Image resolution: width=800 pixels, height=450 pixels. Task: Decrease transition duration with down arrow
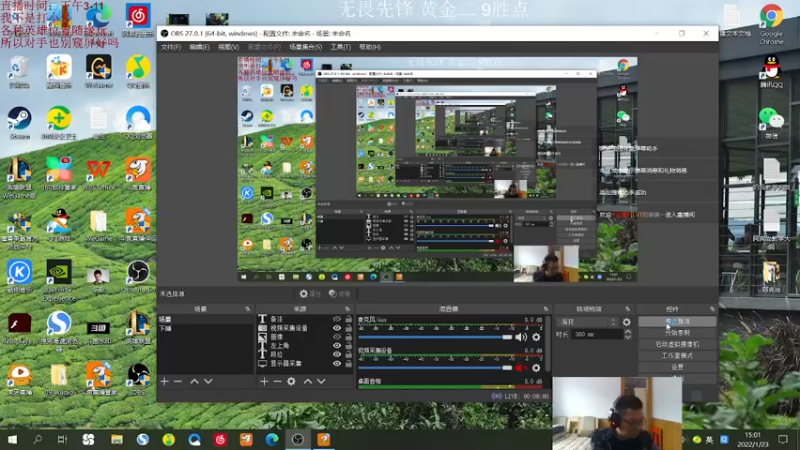point(628,337)
